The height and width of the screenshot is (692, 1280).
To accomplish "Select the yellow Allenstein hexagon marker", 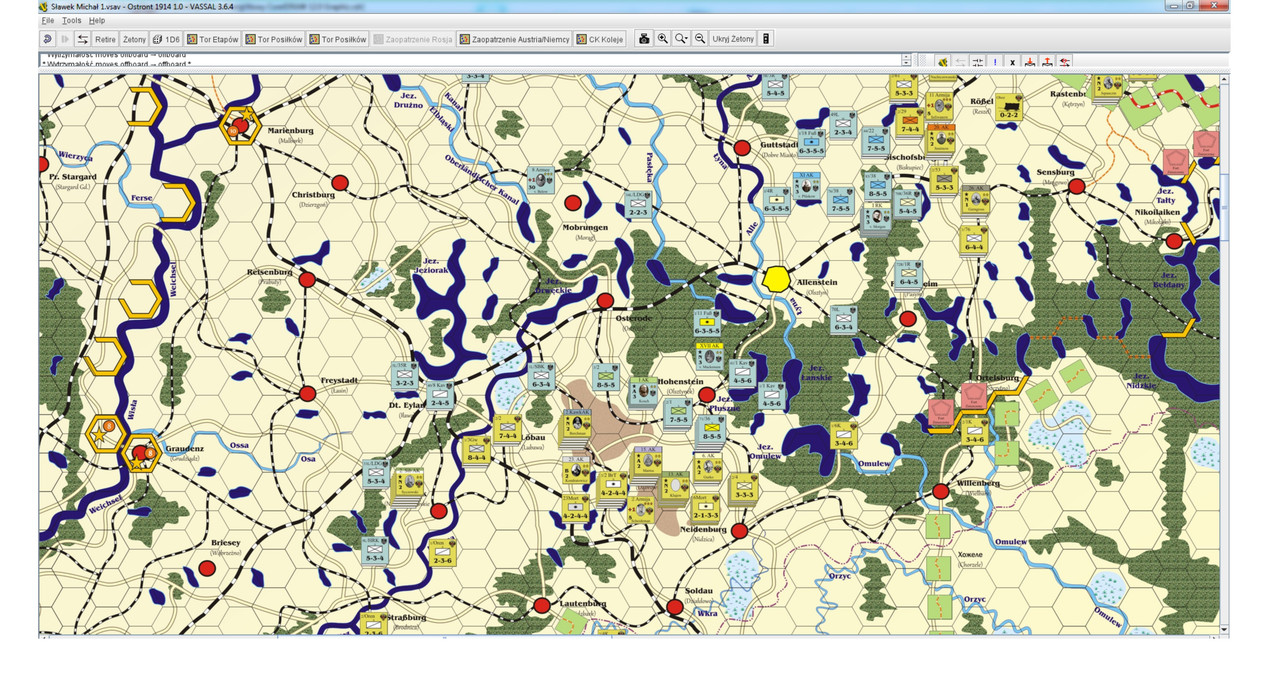I will [775, 279].
